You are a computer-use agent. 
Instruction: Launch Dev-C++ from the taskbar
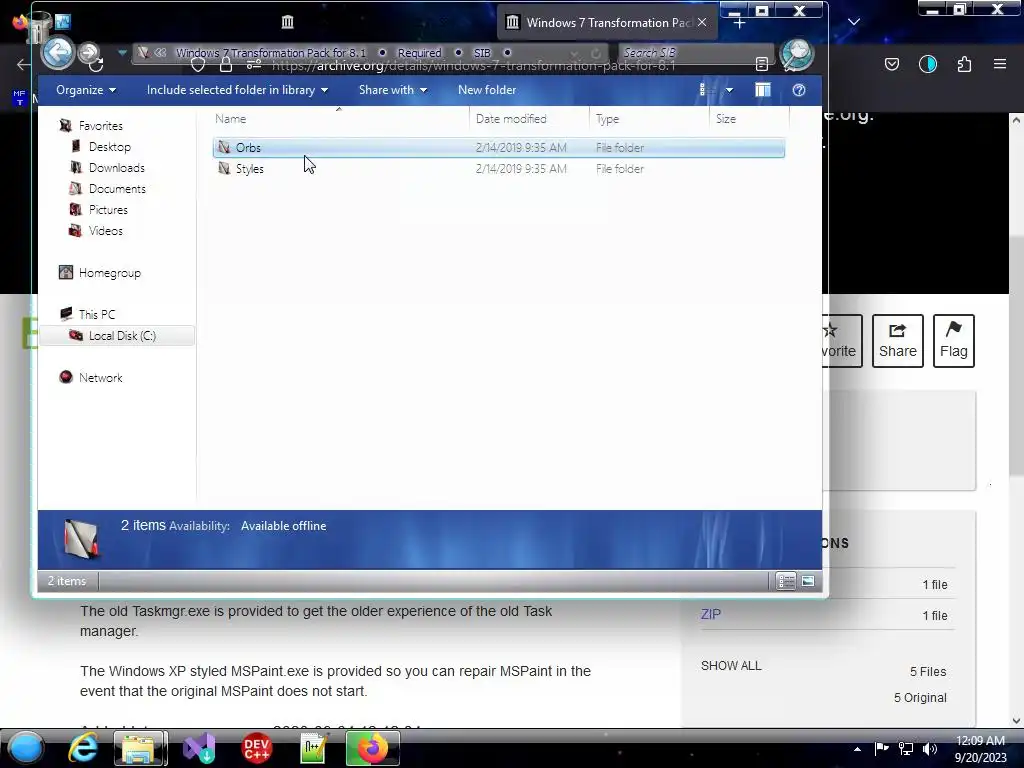click(x=257, y=748)
